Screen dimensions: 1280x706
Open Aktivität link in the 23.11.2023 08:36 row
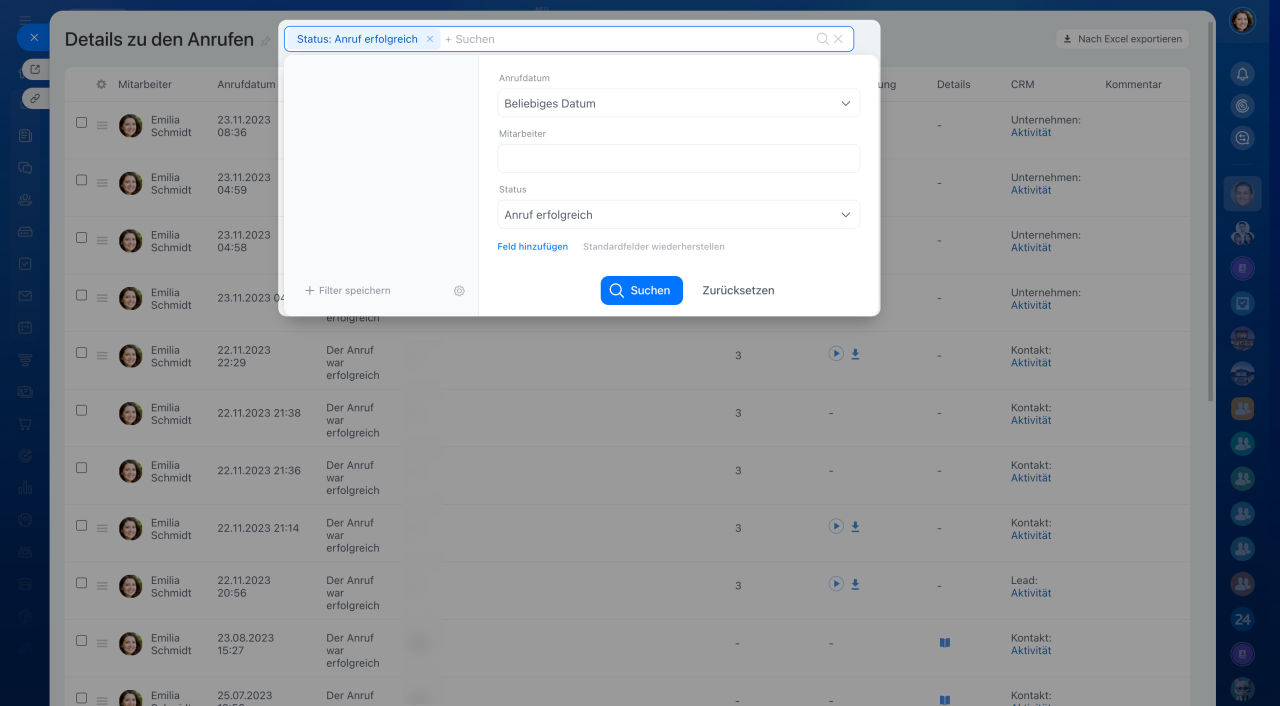[1031, 132]
